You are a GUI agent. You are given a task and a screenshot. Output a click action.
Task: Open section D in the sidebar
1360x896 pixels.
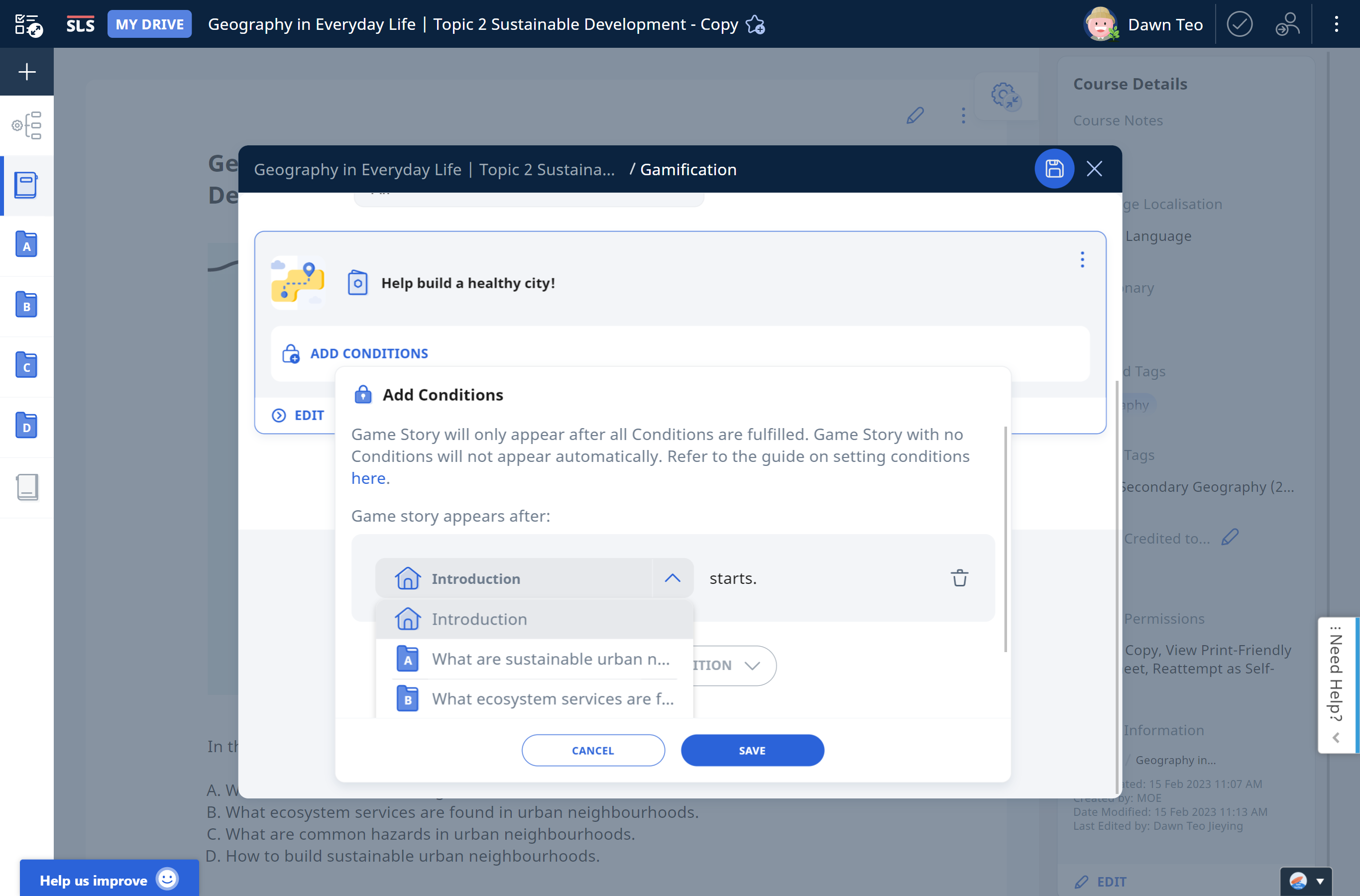coord(26,426)
